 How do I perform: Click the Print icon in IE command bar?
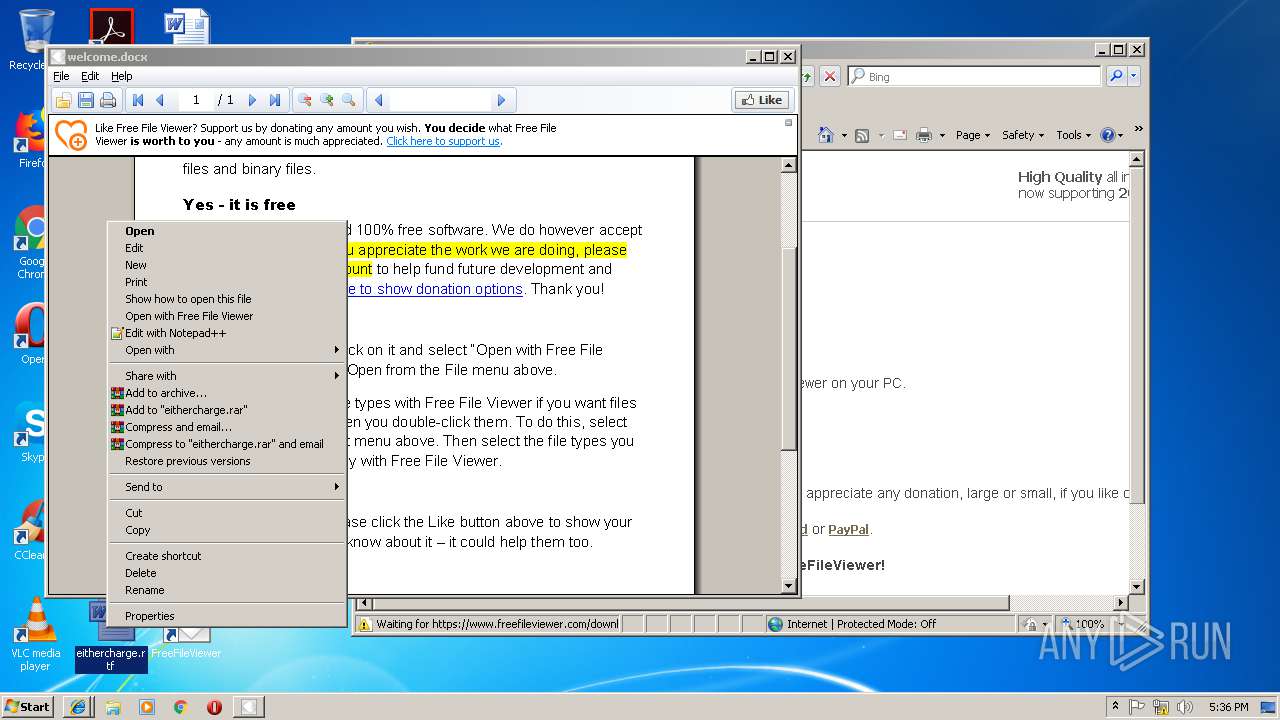pyautogui.click(x=924, y=135)
